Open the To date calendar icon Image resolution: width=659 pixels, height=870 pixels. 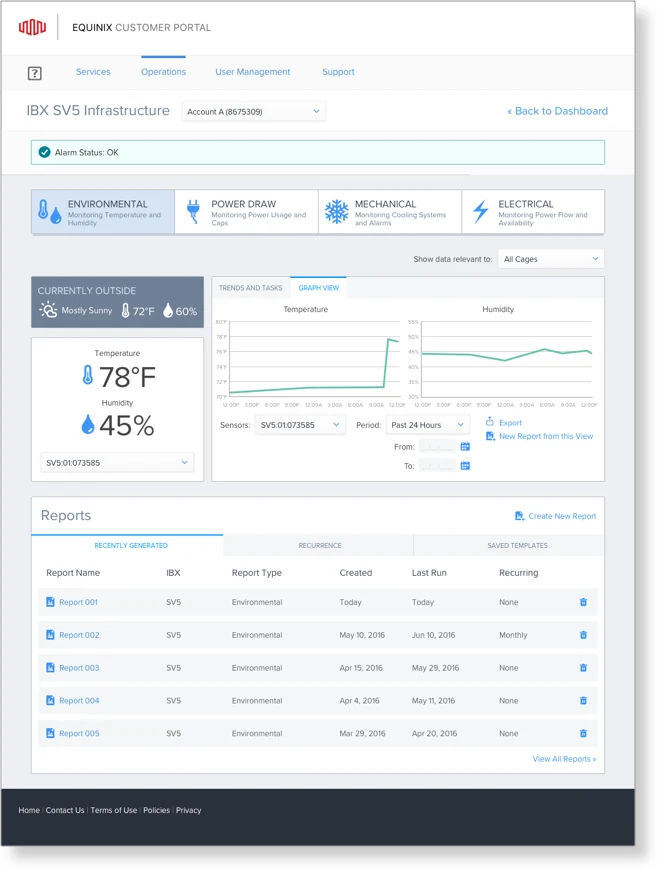click(465, 466)
